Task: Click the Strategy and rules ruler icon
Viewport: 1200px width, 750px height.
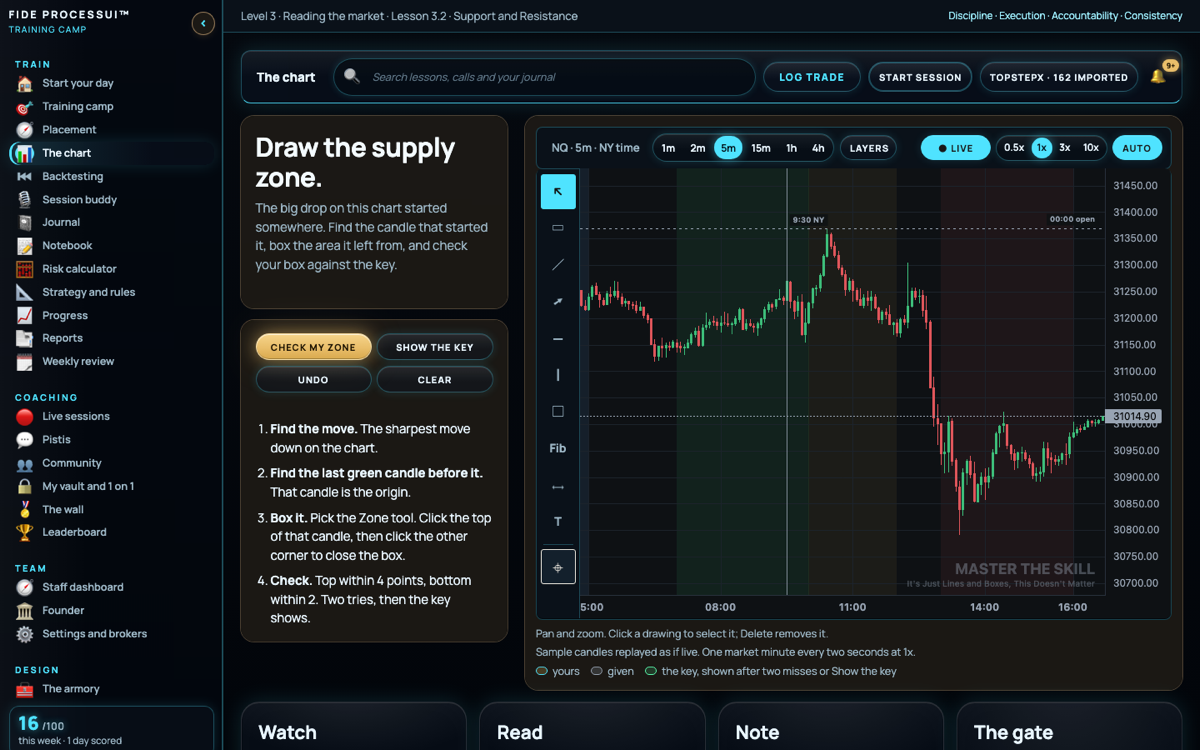Action: 25,292
